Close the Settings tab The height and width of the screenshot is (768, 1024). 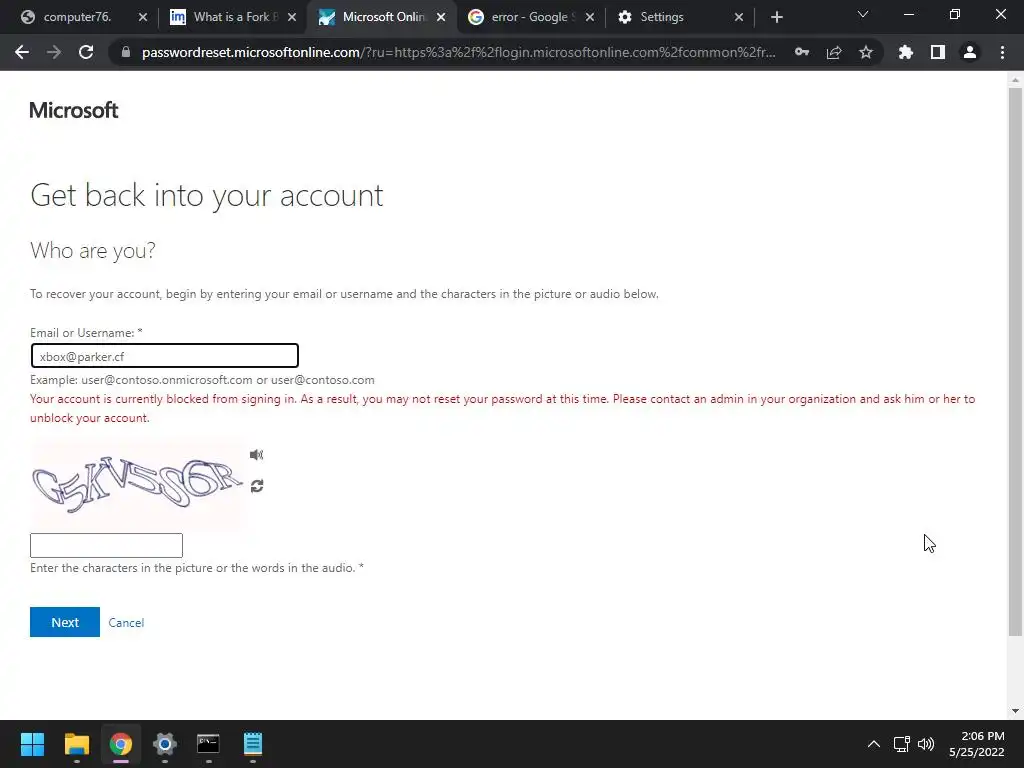pyautogui.click(x=739, y=17)
